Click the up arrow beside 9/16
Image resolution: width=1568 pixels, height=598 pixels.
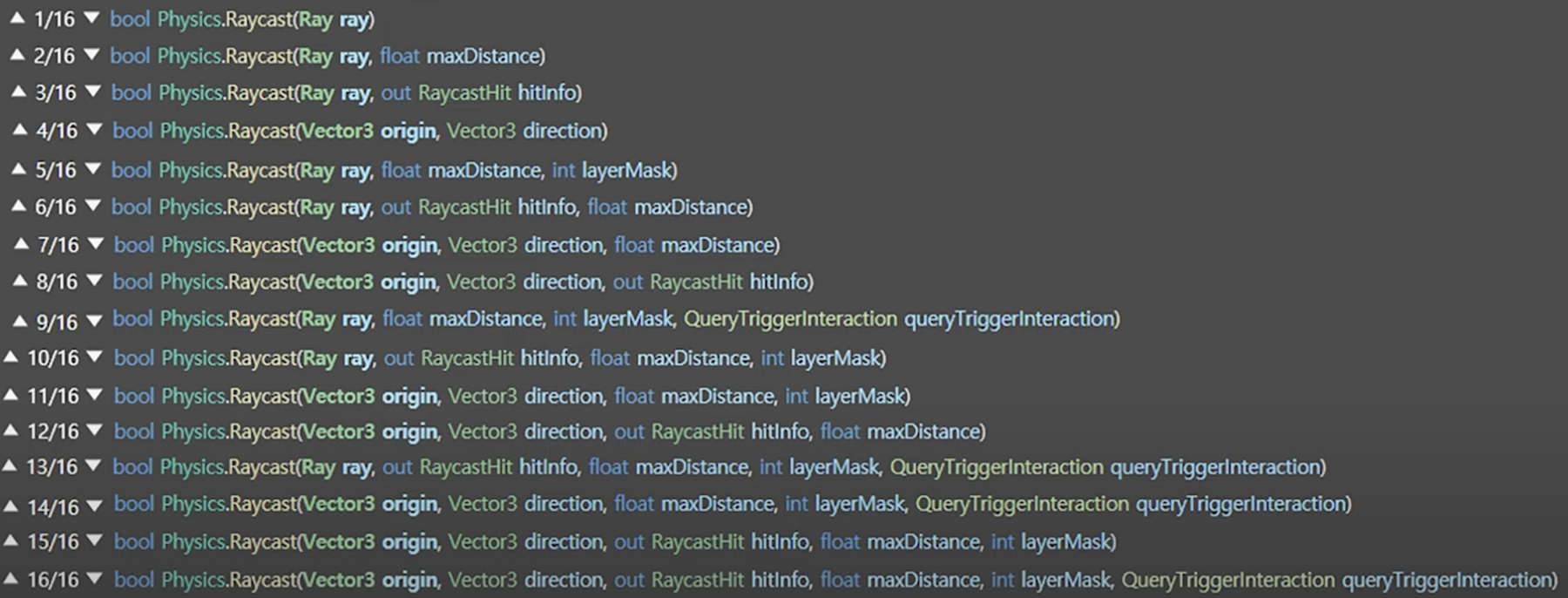tap(19, 321)
